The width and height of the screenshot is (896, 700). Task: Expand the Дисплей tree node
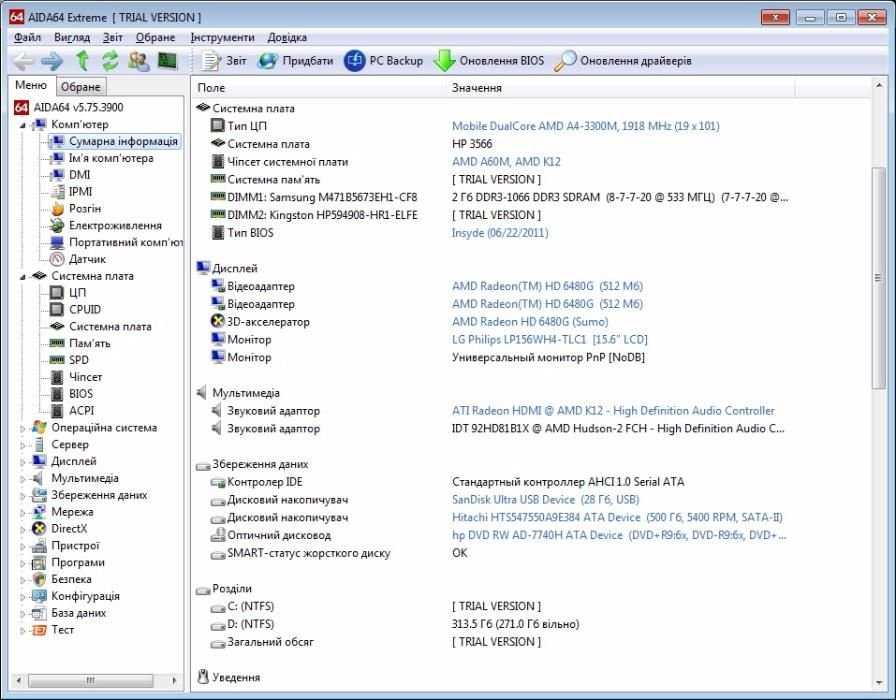pyautogui.click(x=23, y=462)
